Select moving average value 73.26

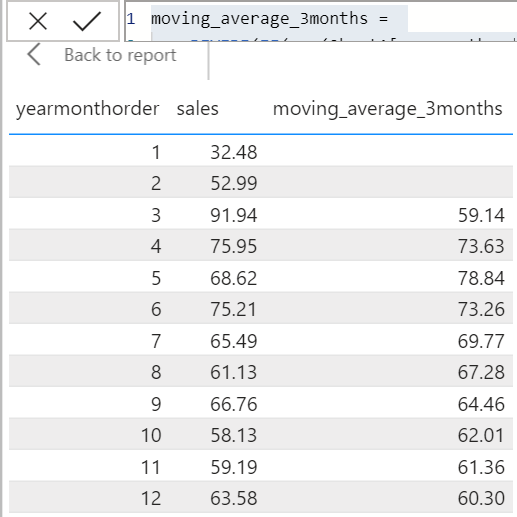coord(481,309)
